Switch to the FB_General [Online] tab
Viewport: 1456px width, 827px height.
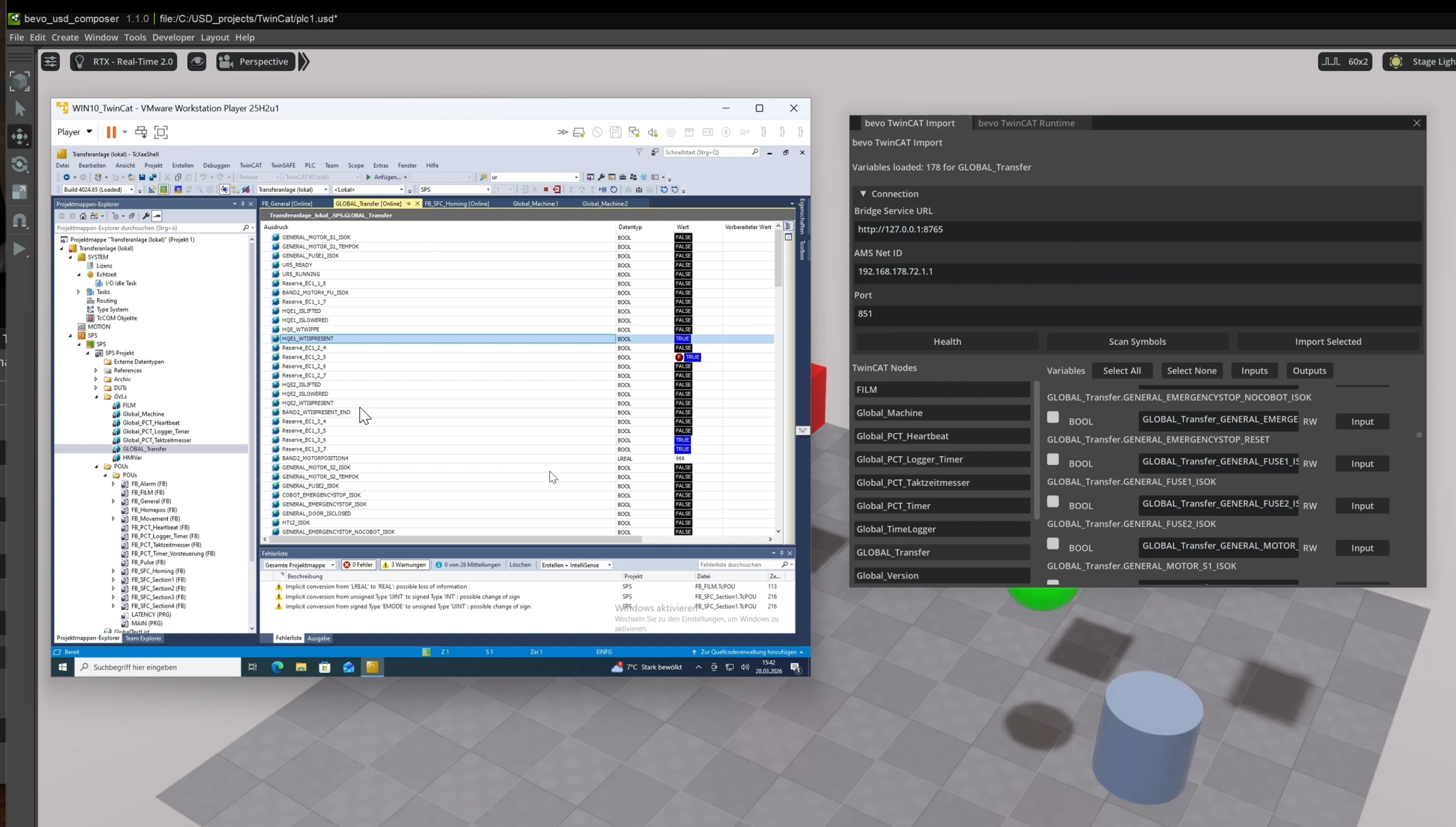tap(287, 203)
